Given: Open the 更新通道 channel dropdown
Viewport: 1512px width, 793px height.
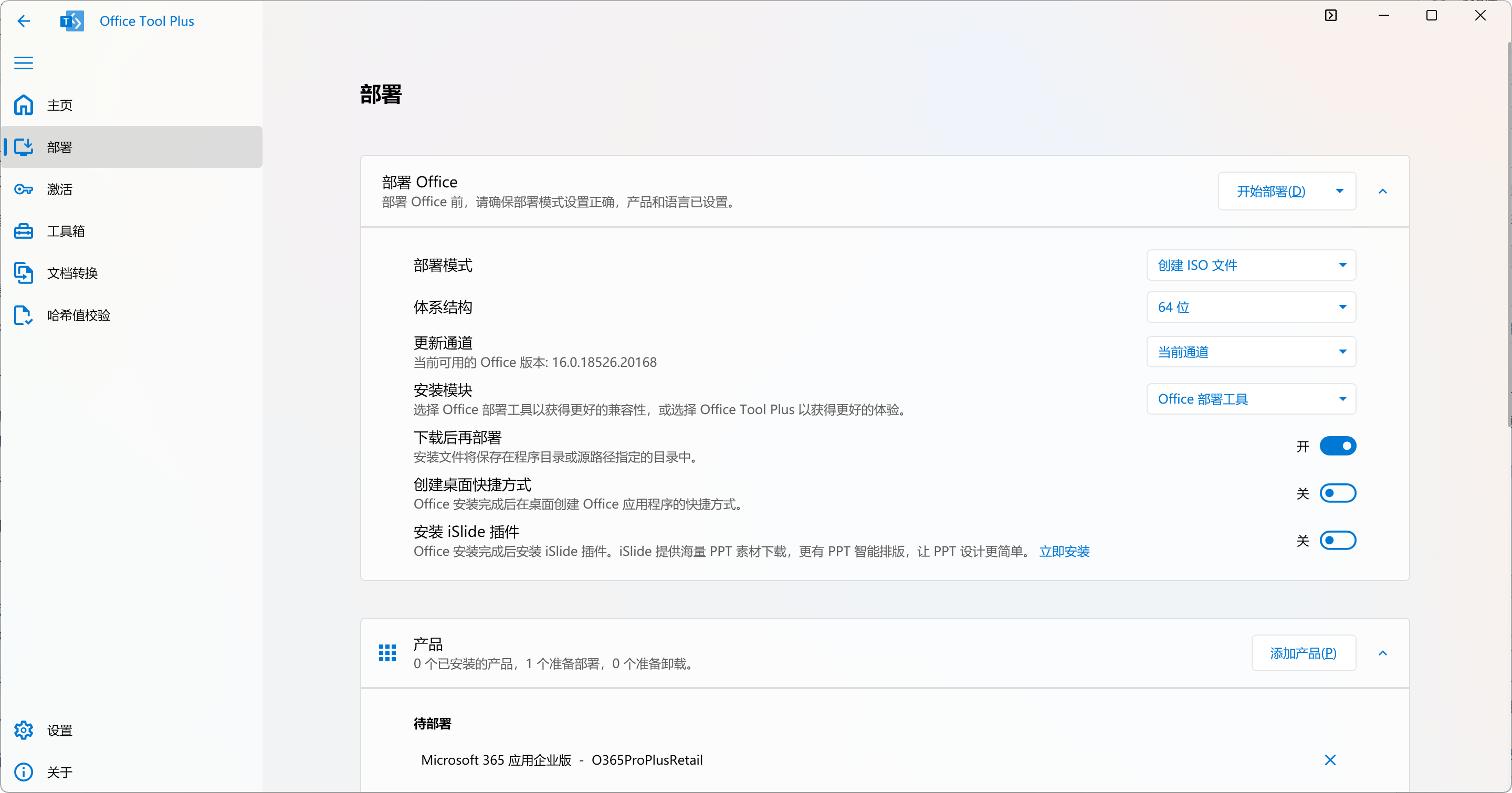Looking at the screenshot, I should pos(1251,351).
